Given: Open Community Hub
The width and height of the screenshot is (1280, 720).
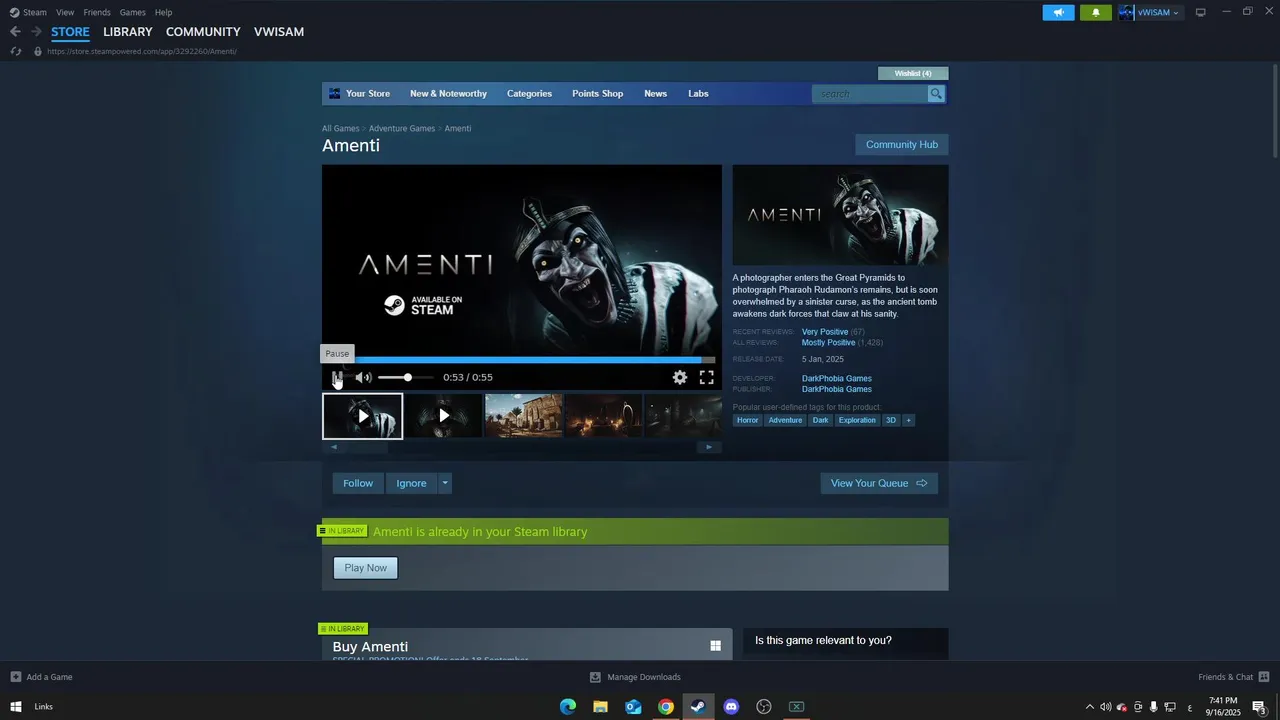Looking at the screenshot, I should 902,145.
